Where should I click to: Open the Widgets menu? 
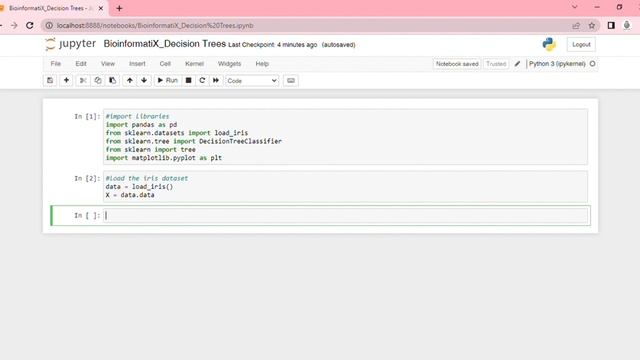click(x=229, y=64)
